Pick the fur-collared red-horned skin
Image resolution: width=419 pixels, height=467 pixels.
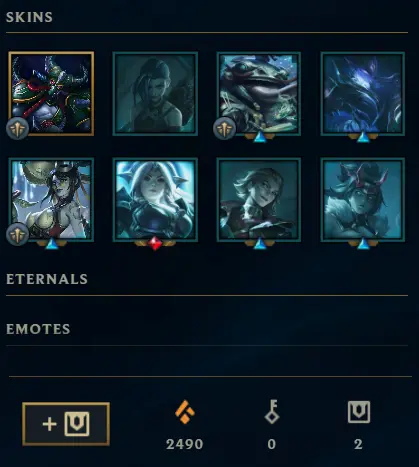(x=363, y=200)
